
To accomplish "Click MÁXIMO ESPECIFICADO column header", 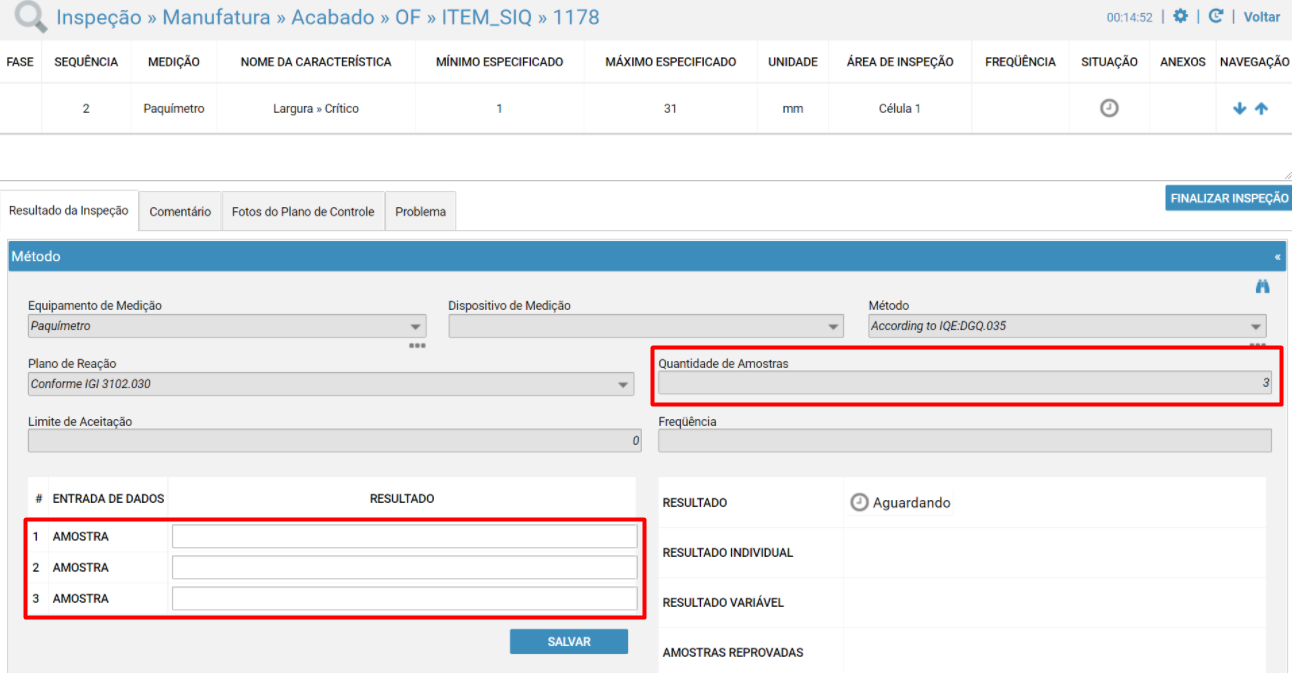I will tap(671, 62).
